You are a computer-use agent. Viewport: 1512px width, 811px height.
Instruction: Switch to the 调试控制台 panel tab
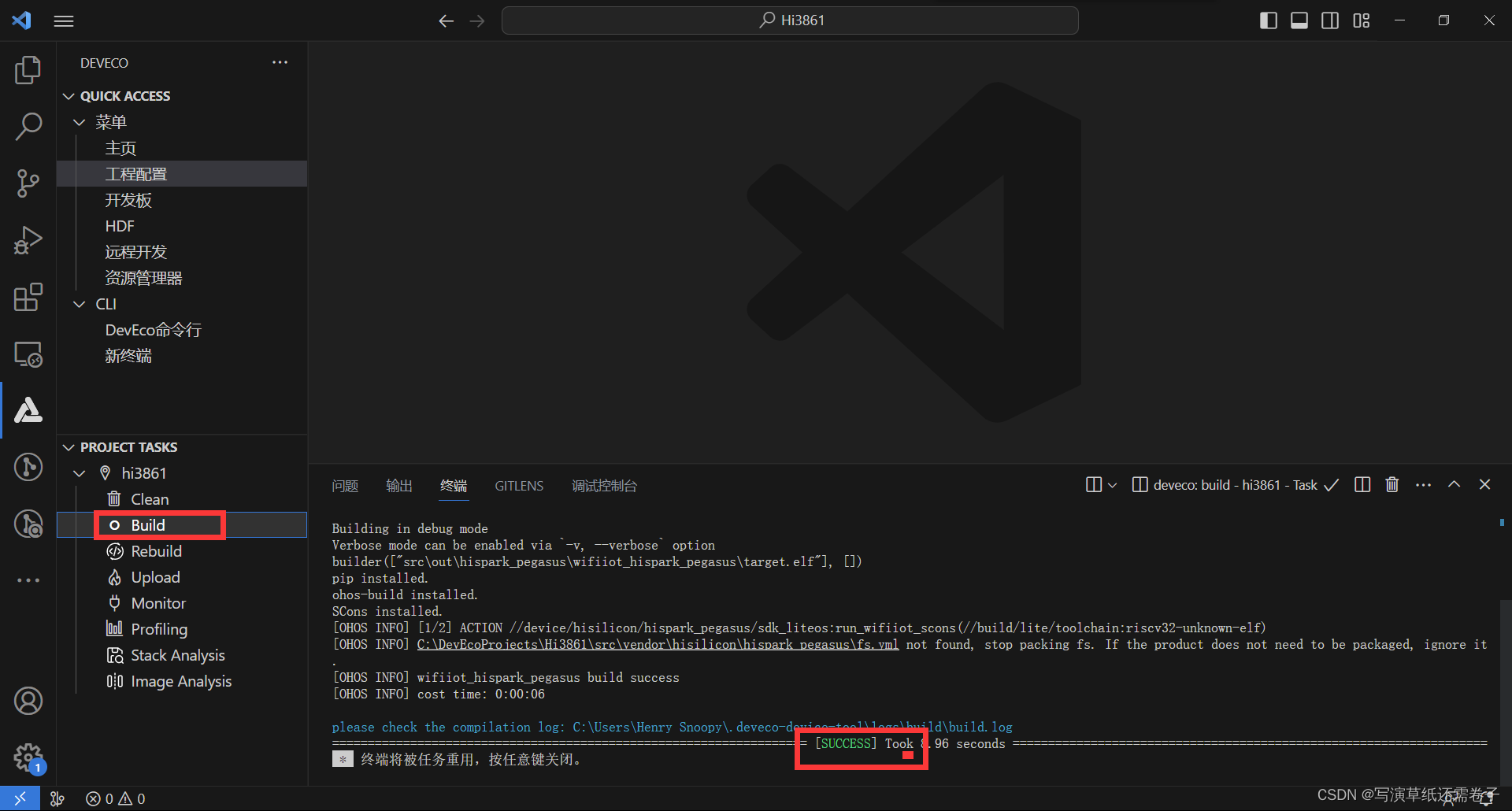605,486
